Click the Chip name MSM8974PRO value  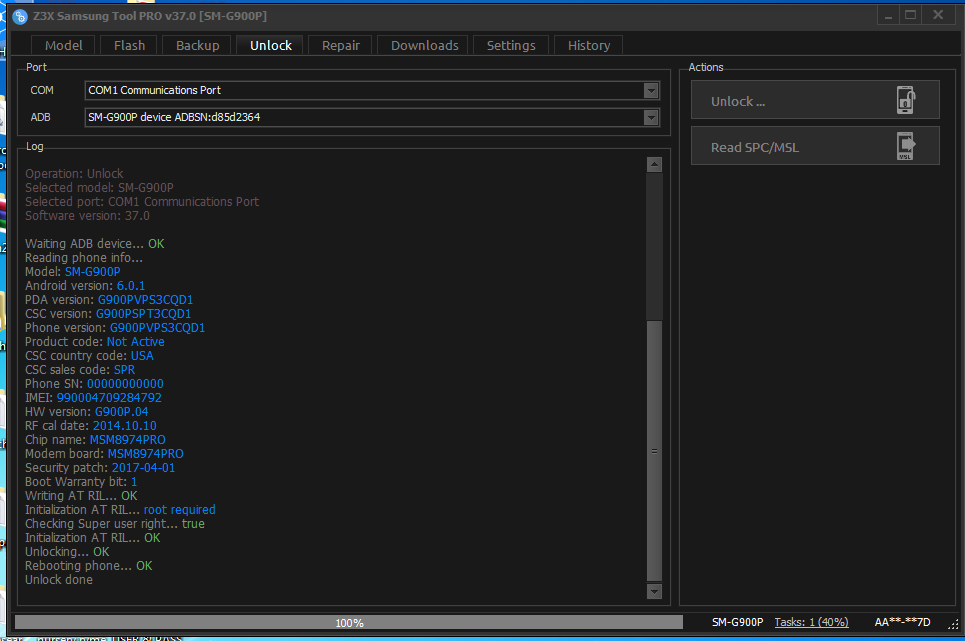(x=127, y=440)
